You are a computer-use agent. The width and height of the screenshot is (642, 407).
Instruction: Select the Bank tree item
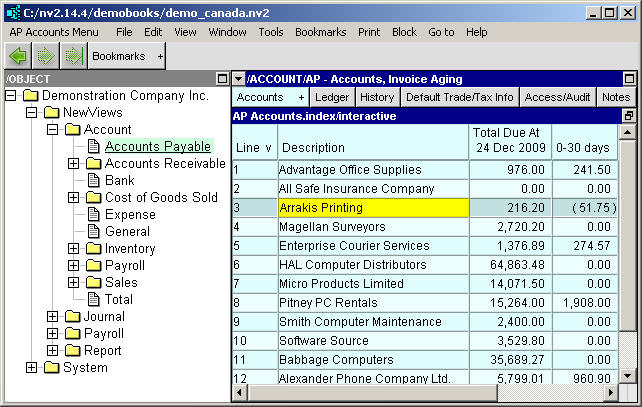pyautogui.click(x=120, y=180)
